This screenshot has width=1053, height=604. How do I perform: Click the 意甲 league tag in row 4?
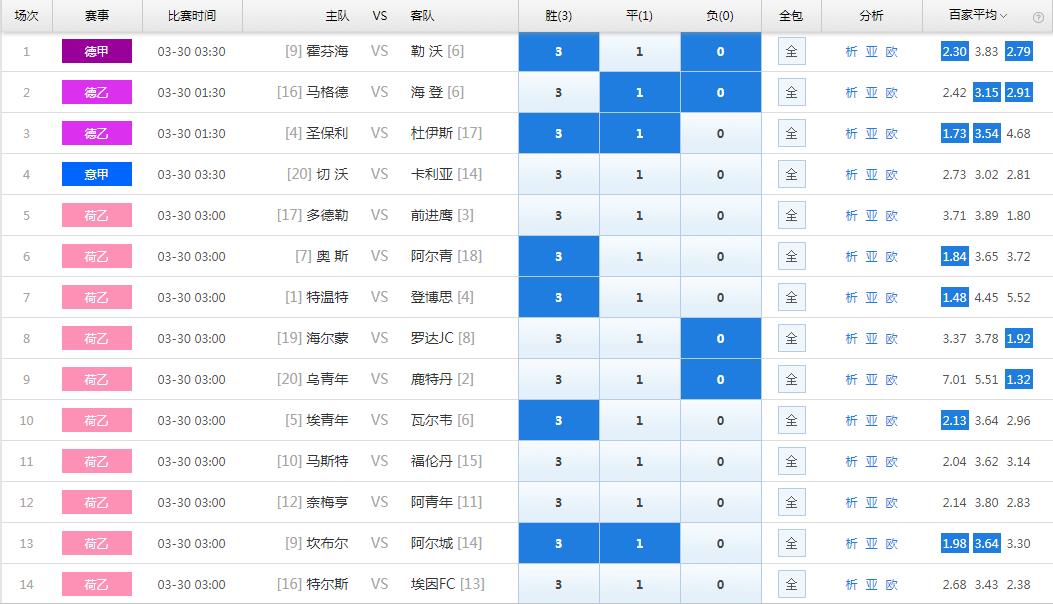tap(97, 174)
